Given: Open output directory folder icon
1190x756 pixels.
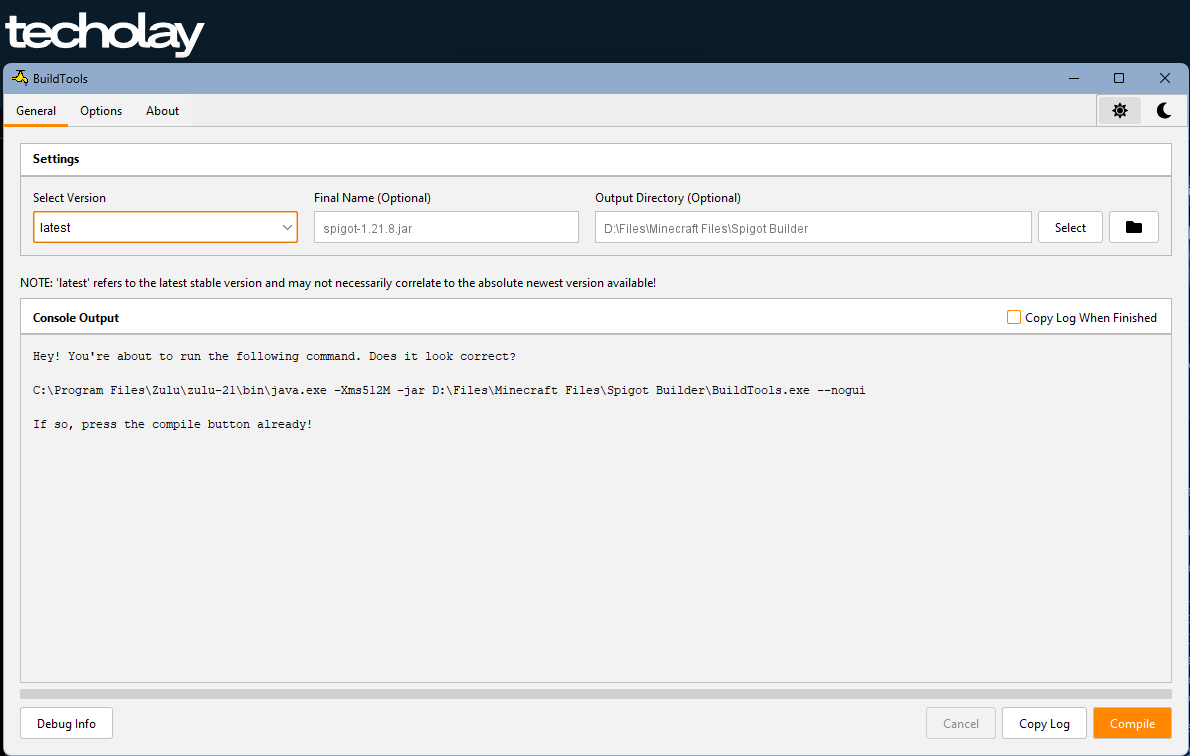Looking at the screenshot, I should tap(1133, 227).
